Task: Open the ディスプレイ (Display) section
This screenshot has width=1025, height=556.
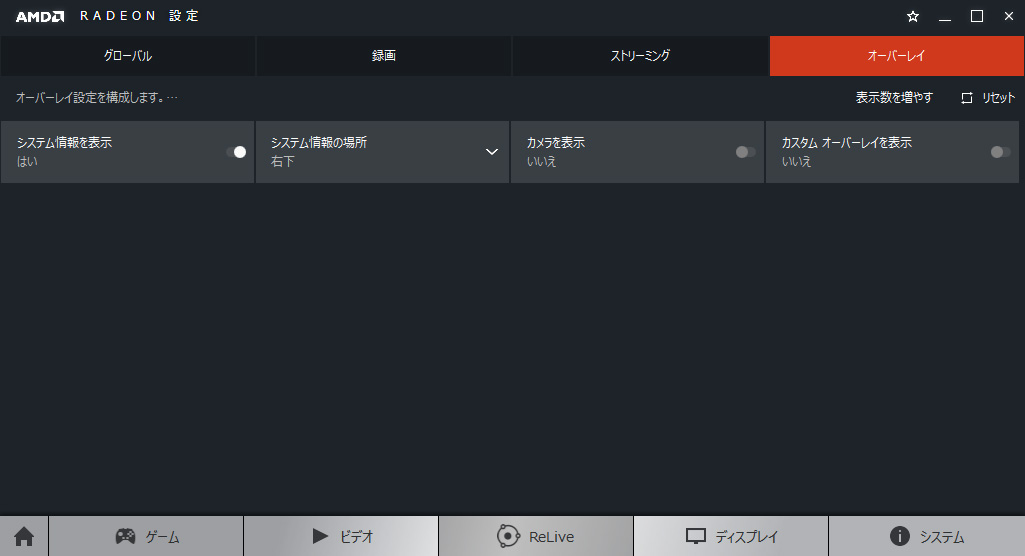Action: click(731, 536)
